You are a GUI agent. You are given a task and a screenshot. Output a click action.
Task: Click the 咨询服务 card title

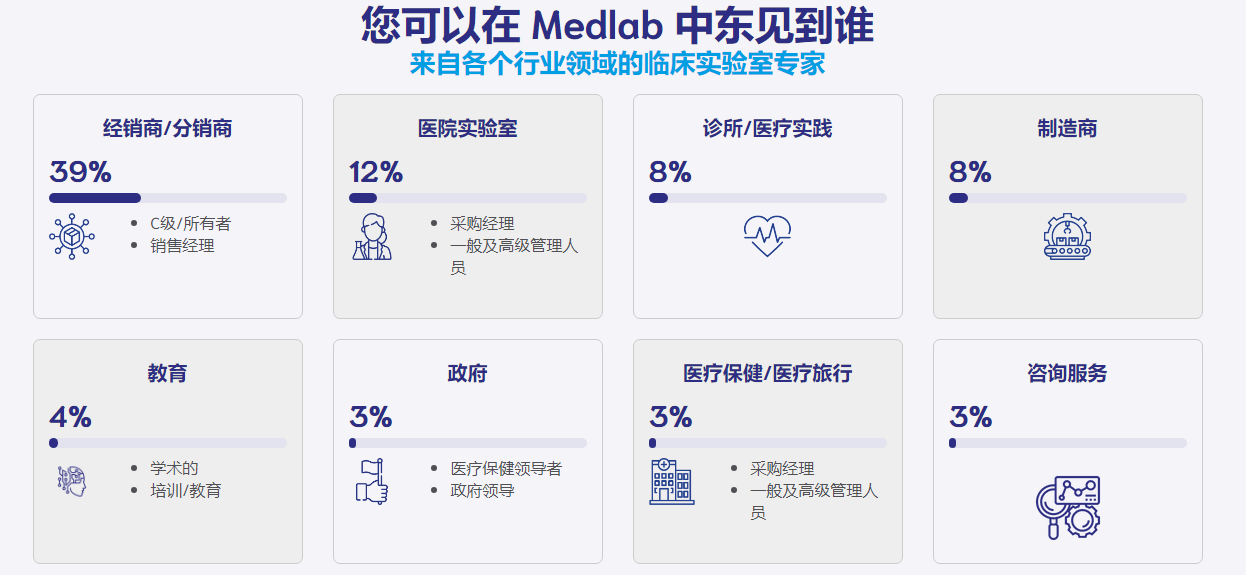coord(1067,374)
